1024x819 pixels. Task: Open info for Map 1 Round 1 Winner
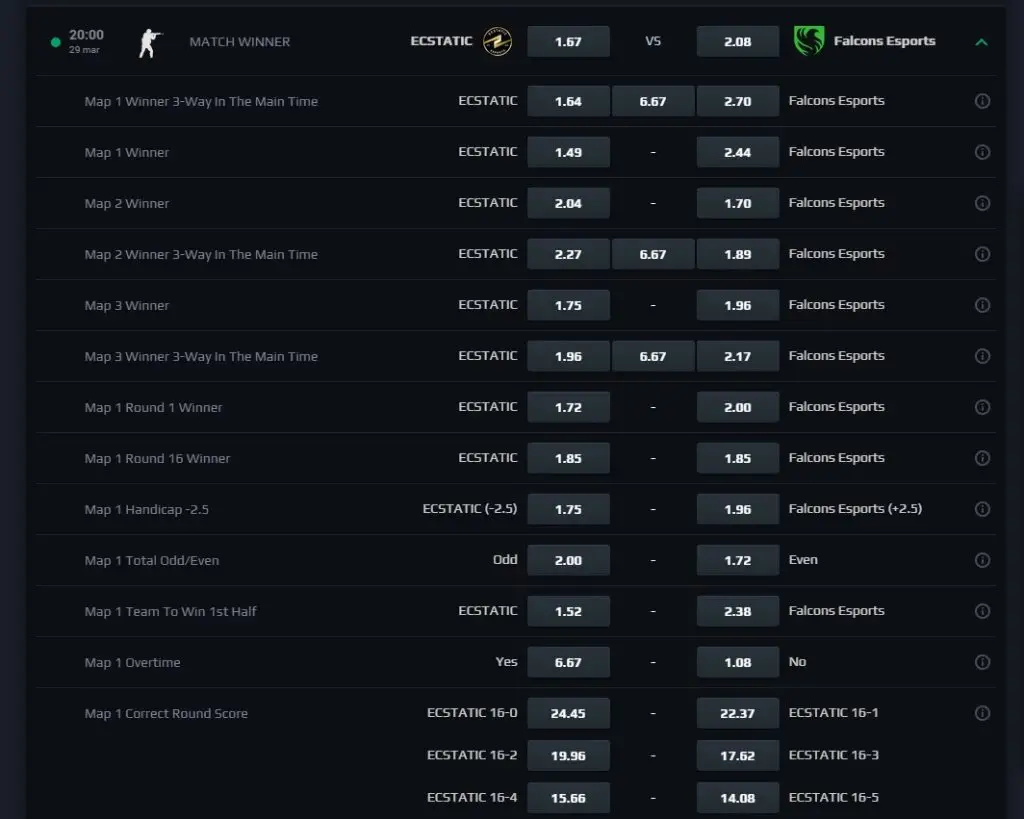pos(982,407)
